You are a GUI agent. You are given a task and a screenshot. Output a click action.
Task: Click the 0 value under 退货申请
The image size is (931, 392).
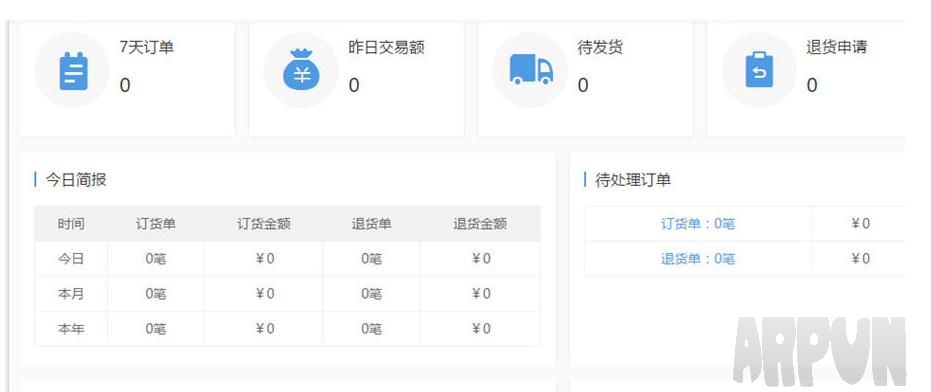pyautogui.click(x=812, y=86)
